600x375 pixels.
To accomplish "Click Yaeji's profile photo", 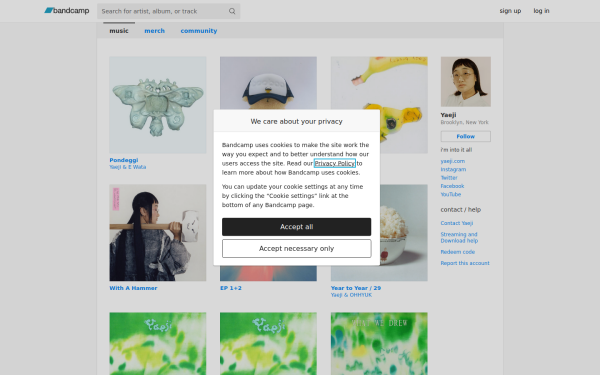I will [x=466, y=82].
